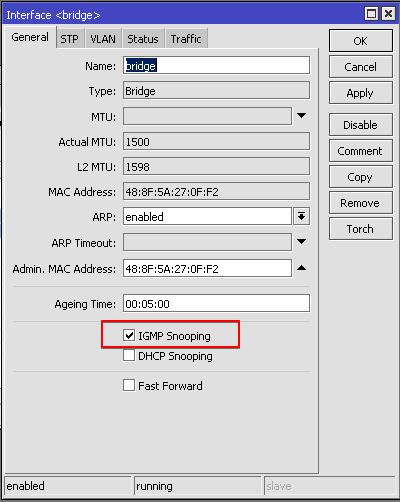Viewport: 400px width, 502px height.
Task: Enable the Fast Forward checkbox
Action: 129,385
